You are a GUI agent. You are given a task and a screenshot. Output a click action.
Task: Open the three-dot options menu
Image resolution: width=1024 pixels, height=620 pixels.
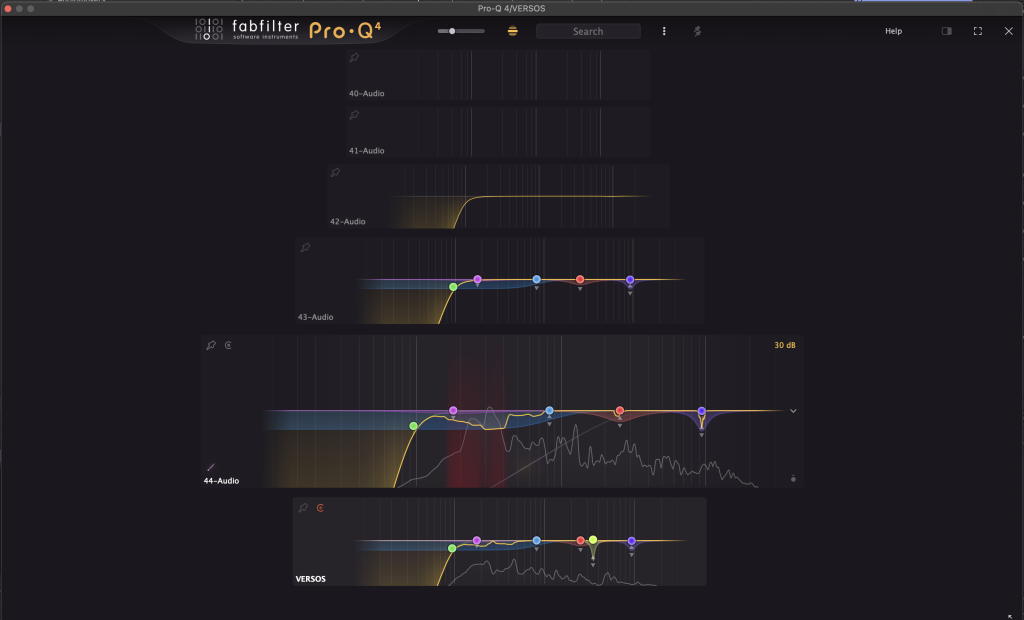coord(664,31)
